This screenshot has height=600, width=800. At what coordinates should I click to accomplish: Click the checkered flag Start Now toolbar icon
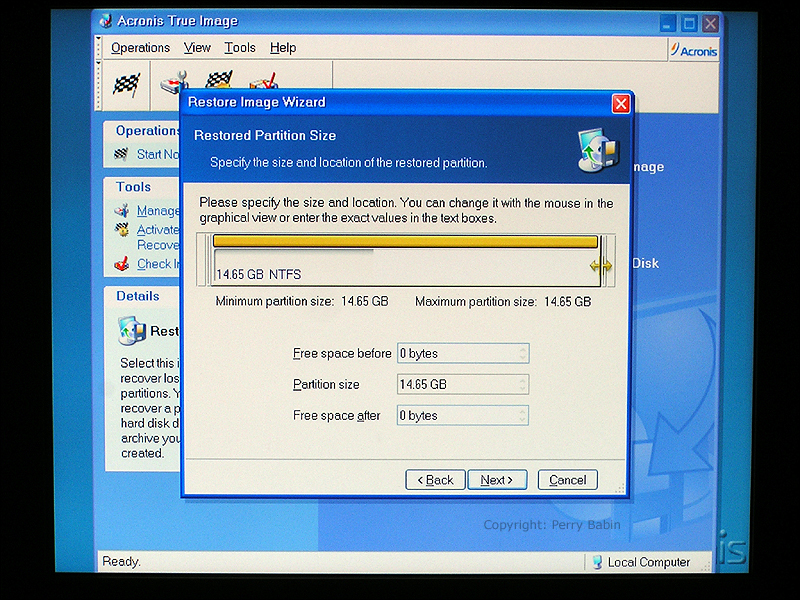126,85
